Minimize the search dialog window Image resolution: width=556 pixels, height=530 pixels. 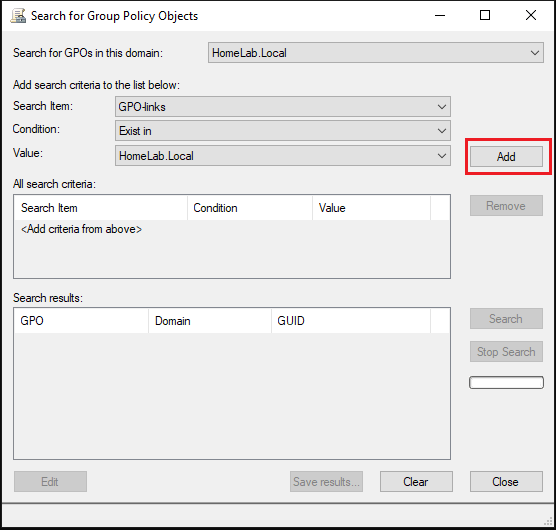tap(440, 15)
